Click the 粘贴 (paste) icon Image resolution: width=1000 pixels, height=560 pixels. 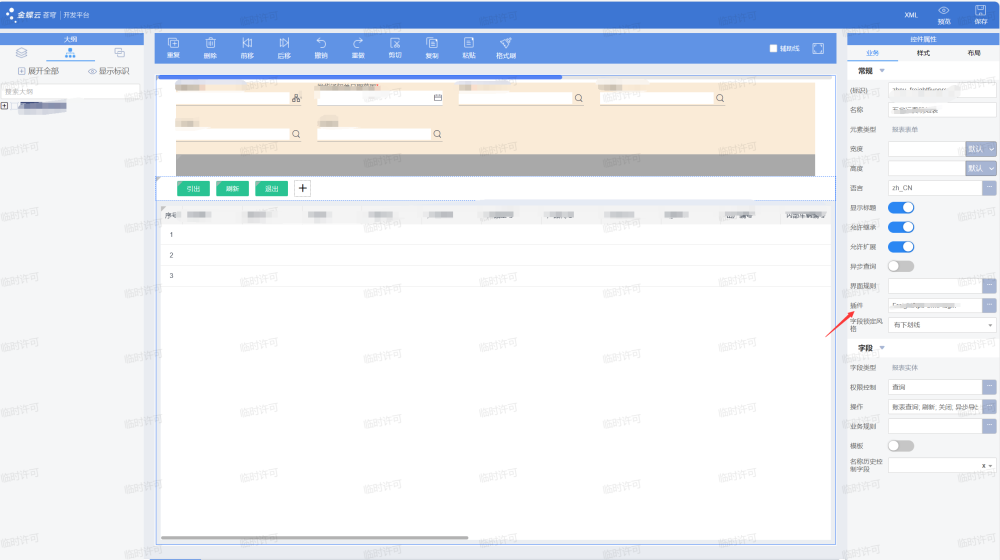pos(469,43)
